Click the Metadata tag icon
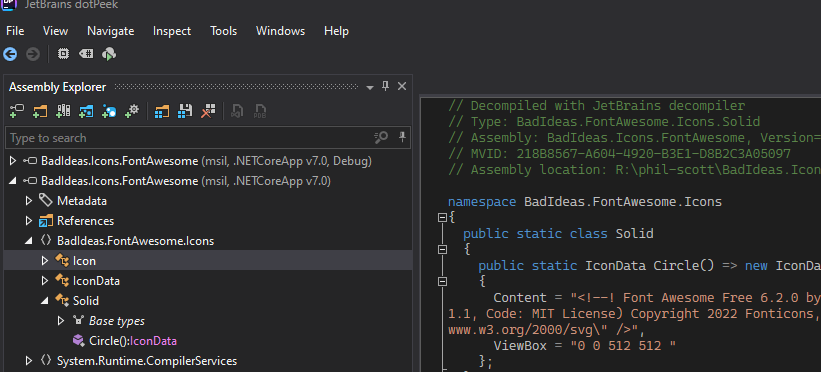 46,200
